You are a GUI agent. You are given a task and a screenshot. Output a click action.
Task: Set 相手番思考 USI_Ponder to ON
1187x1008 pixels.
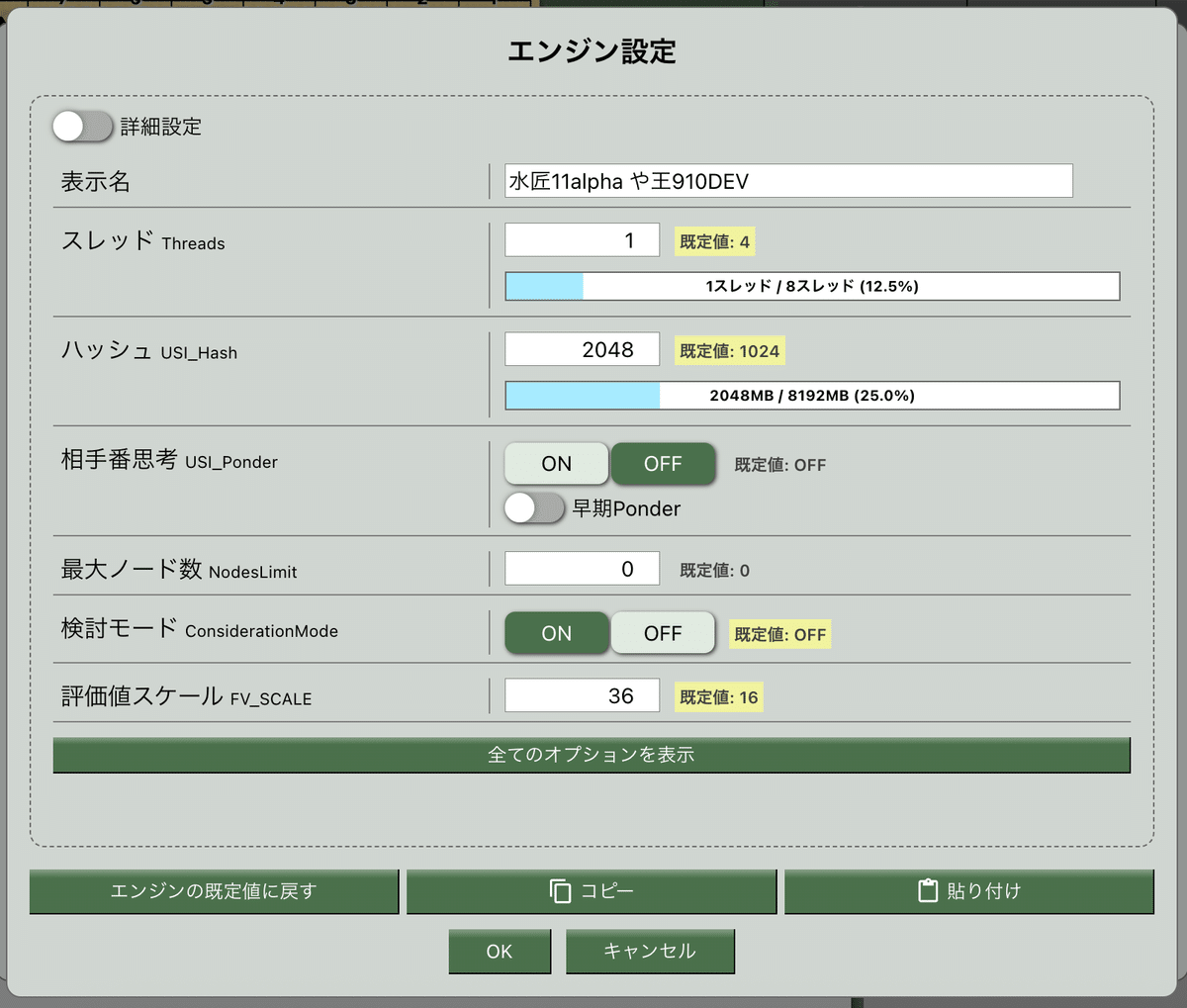556,463
